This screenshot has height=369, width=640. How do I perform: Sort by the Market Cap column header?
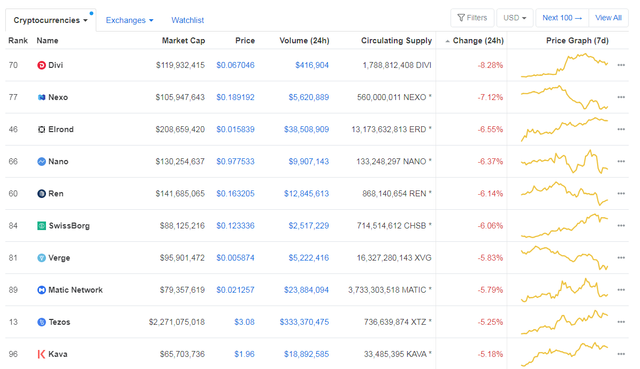pyautogui.click(x=183, y=40)
